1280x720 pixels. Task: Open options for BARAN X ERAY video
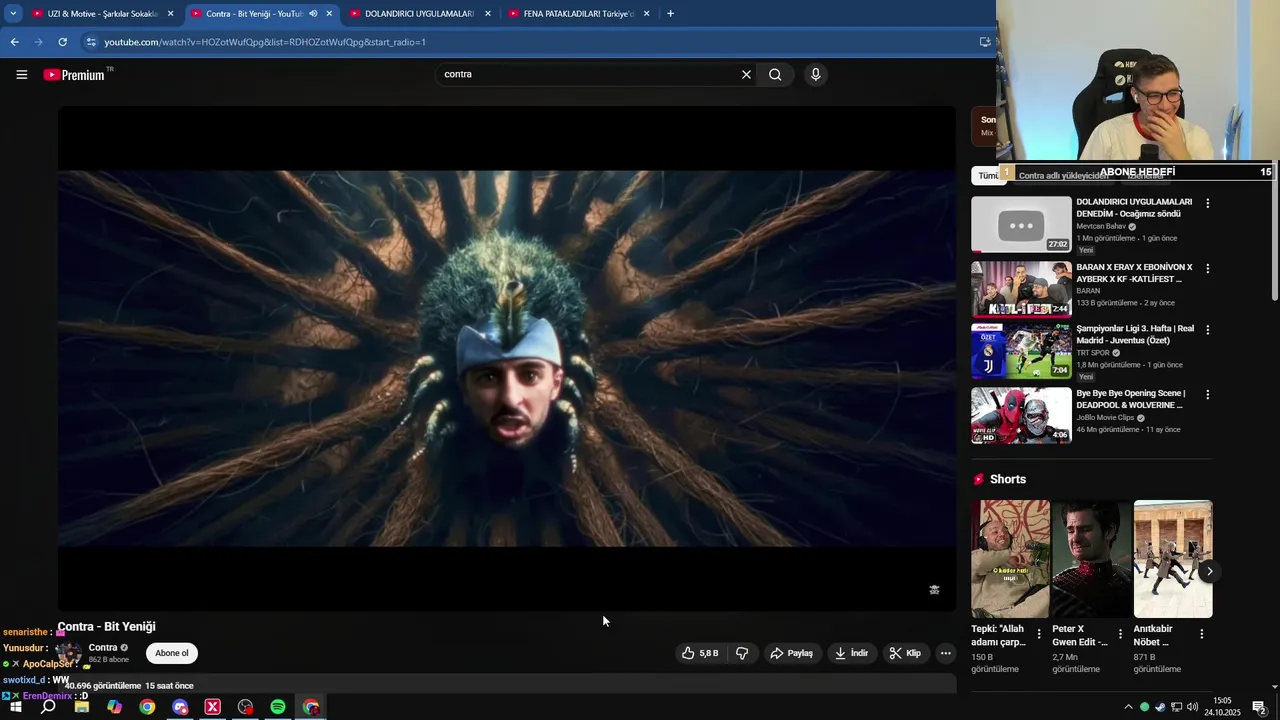coord(1207,268)
